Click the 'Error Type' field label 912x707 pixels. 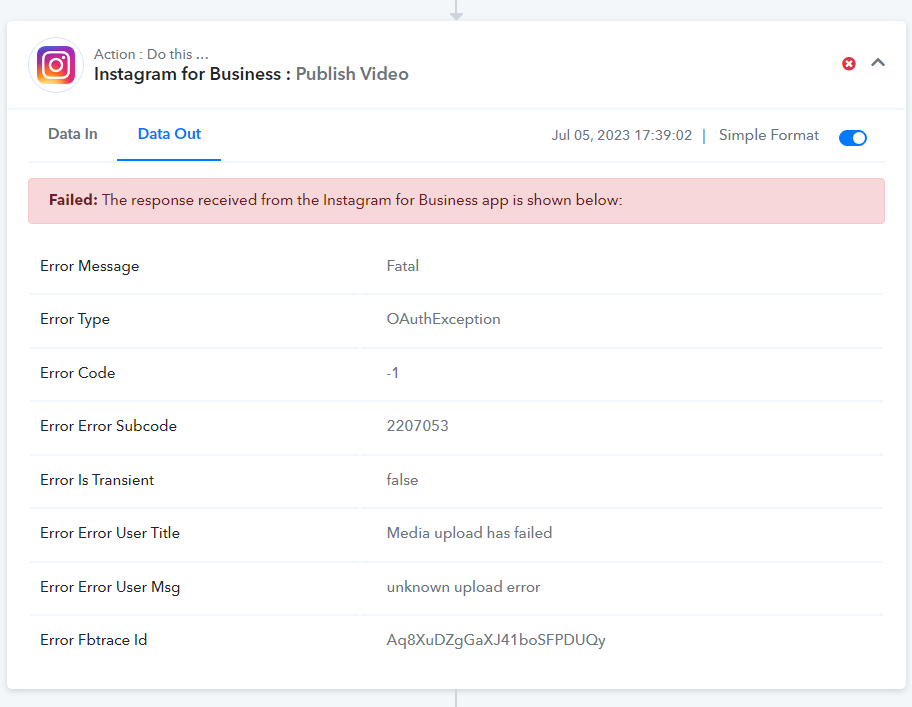coord(75,319)
